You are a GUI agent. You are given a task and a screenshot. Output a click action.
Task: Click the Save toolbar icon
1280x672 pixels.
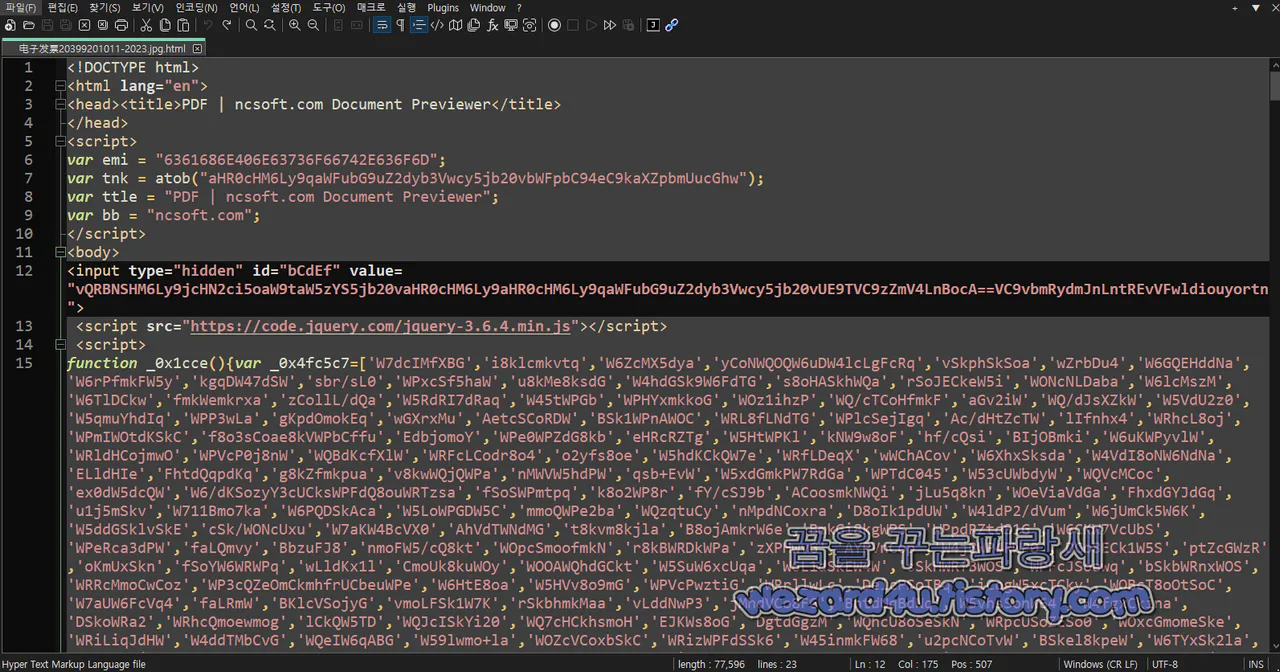click(x=47, y=25)
